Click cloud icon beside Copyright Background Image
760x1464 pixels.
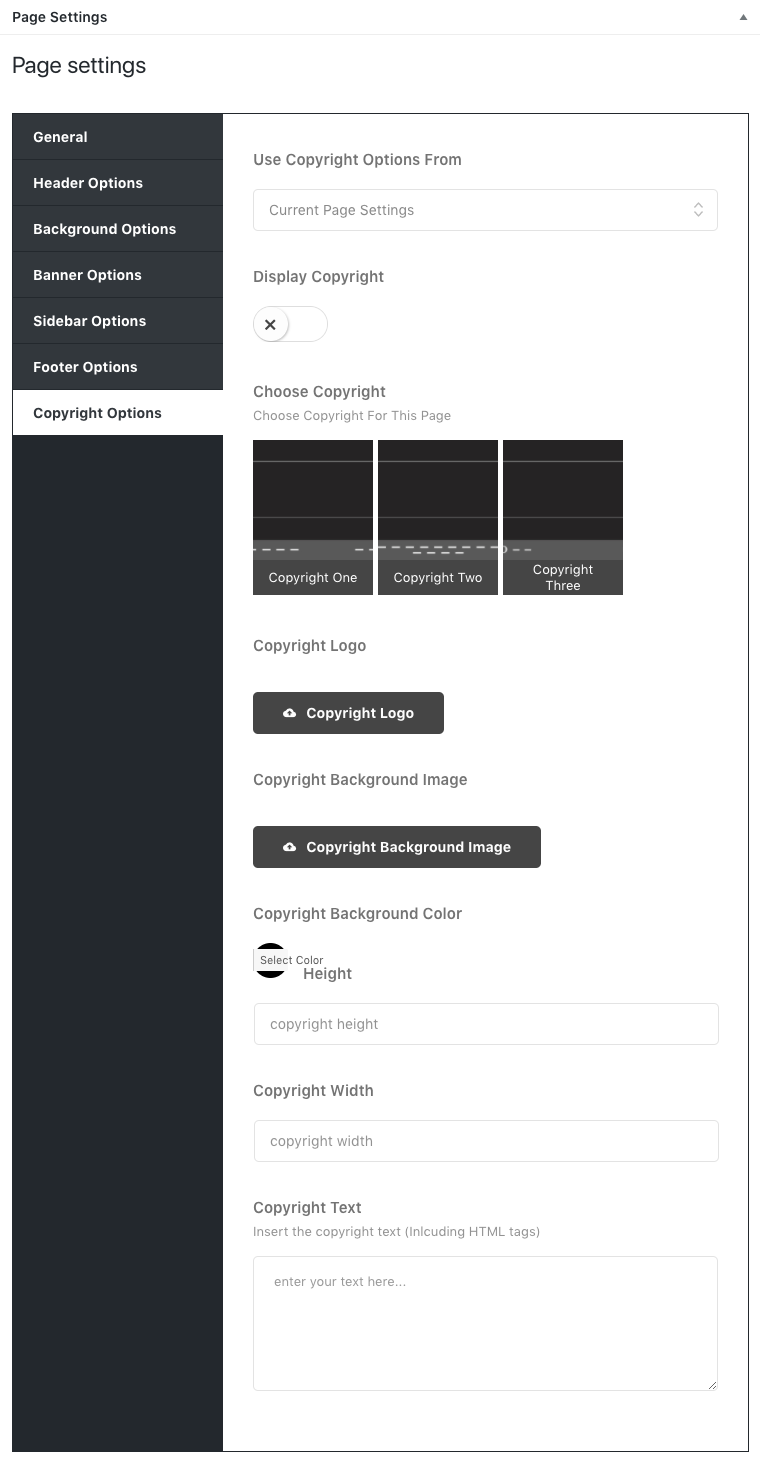(289, 847)
